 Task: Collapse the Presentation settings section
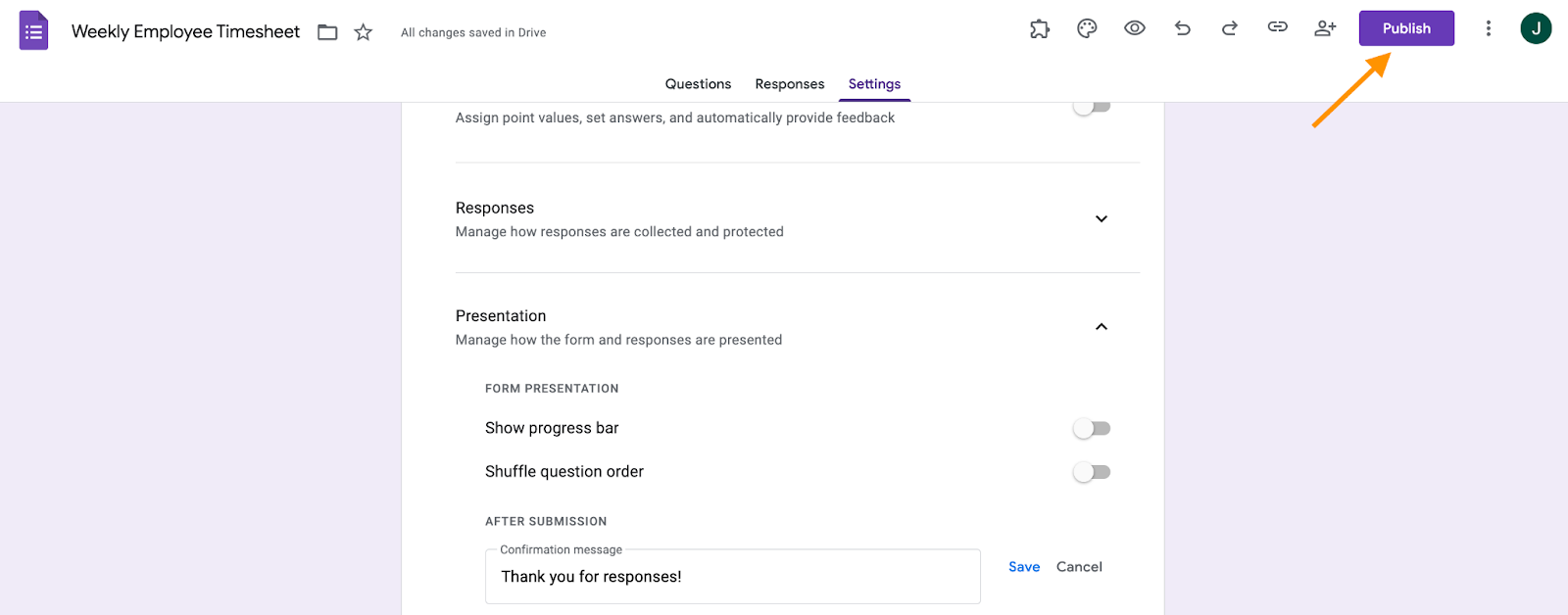click(x=1102, y=327)
